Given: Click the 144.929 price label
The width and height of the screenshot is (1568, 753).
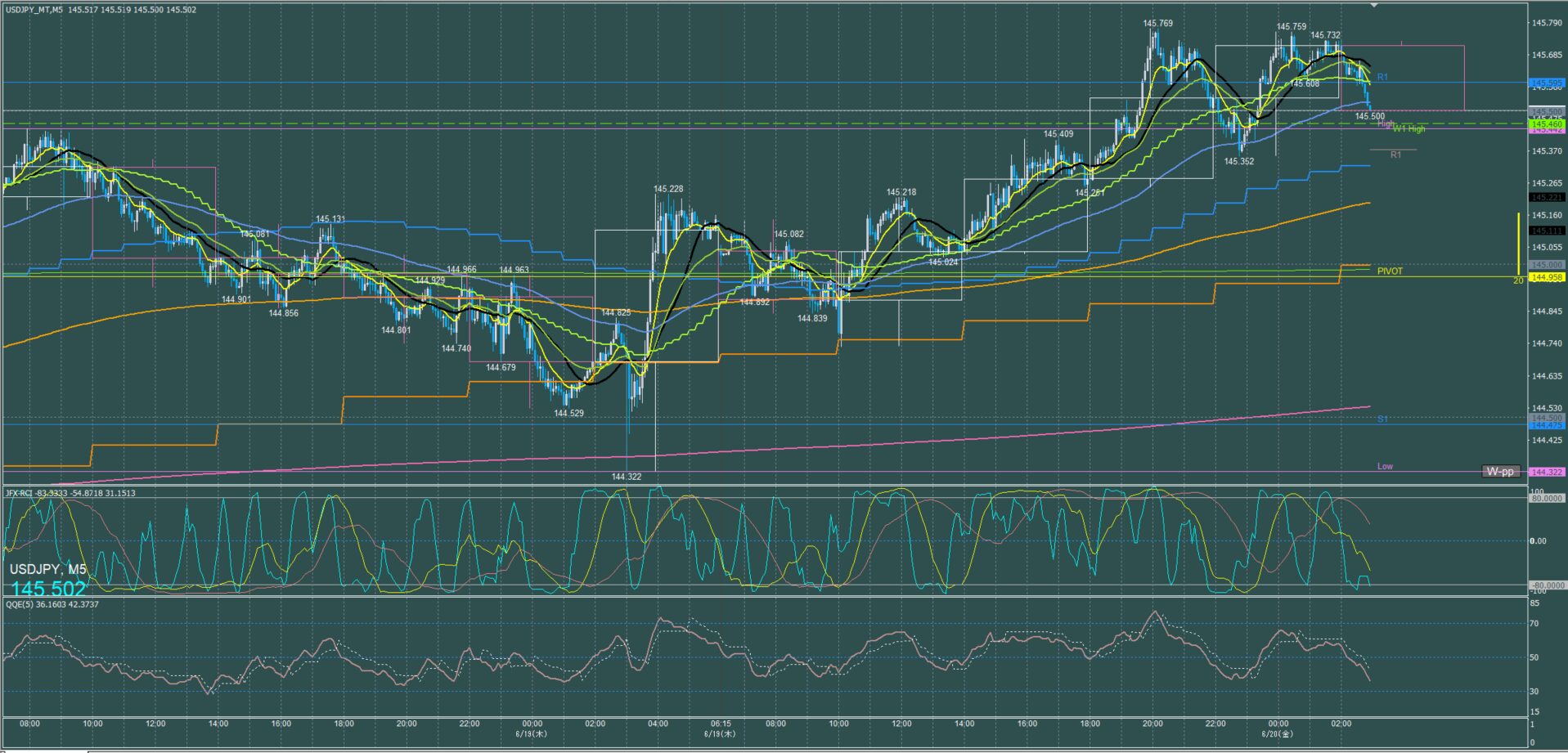Looking at the screenshot, I should [430, 280].
